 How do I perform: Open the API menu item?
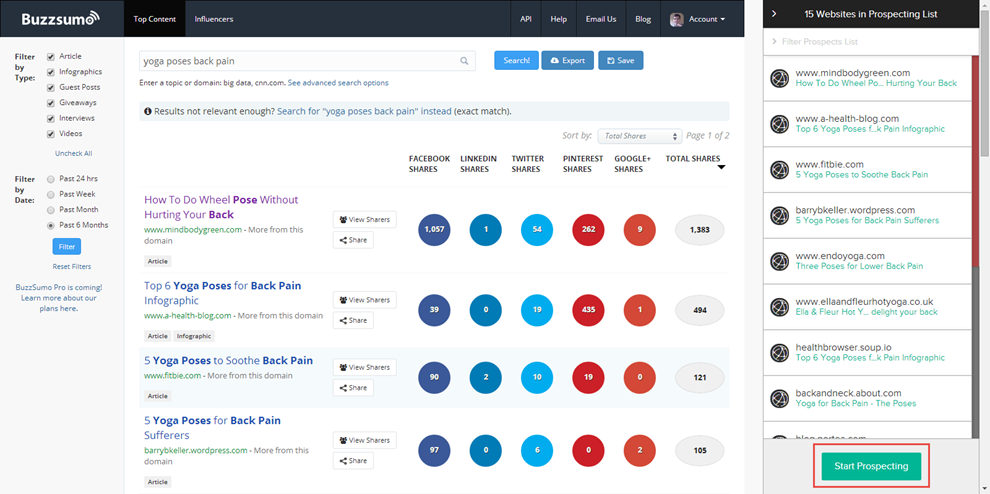click(x=525, y=19)
